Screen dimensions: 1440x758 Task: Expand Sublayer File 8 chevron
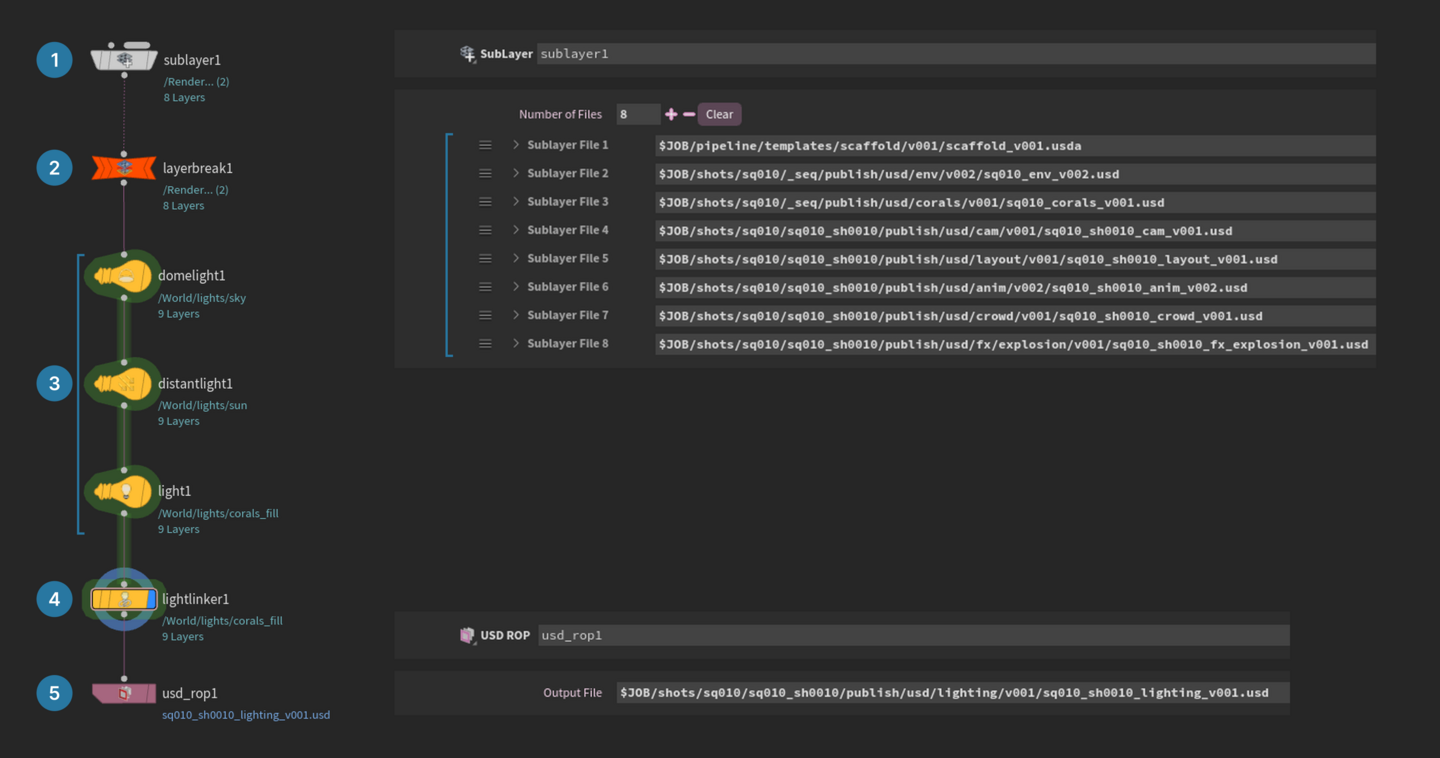pos(516,344)
